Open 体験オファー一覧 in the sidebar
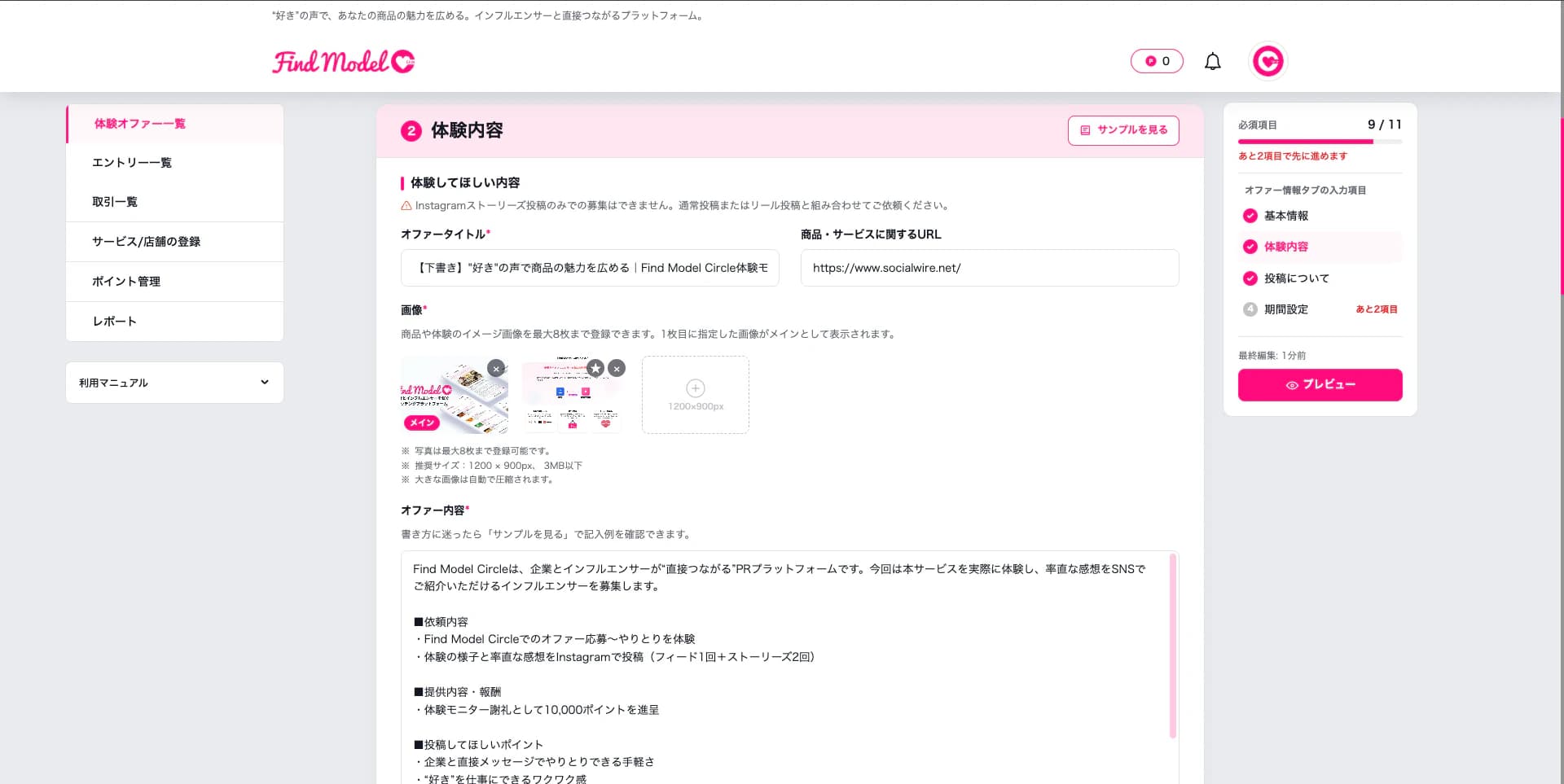This screenshot has height=784, width=1564. pos(174,124)
